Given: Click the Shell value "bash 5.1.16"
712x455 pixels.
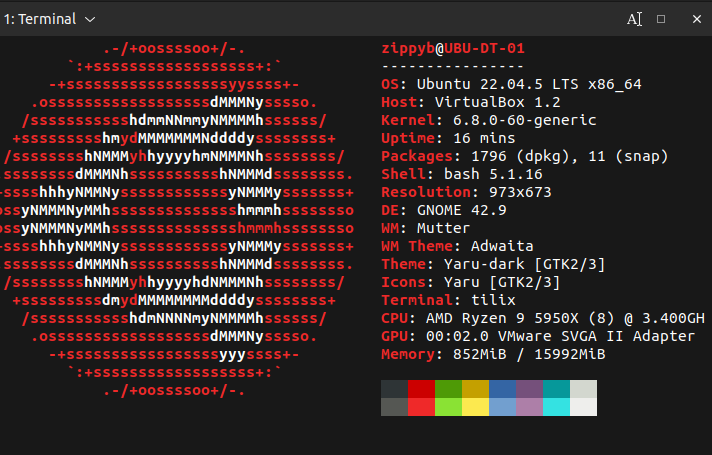Looking at the screenshot, I should 493,174.
